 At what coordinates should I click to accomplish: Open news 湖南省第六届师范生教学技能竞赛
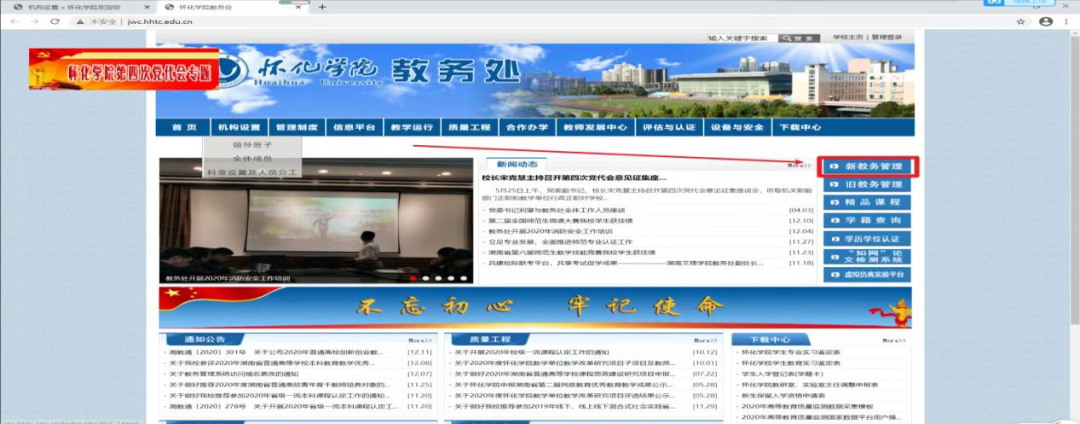coord(572,253)
